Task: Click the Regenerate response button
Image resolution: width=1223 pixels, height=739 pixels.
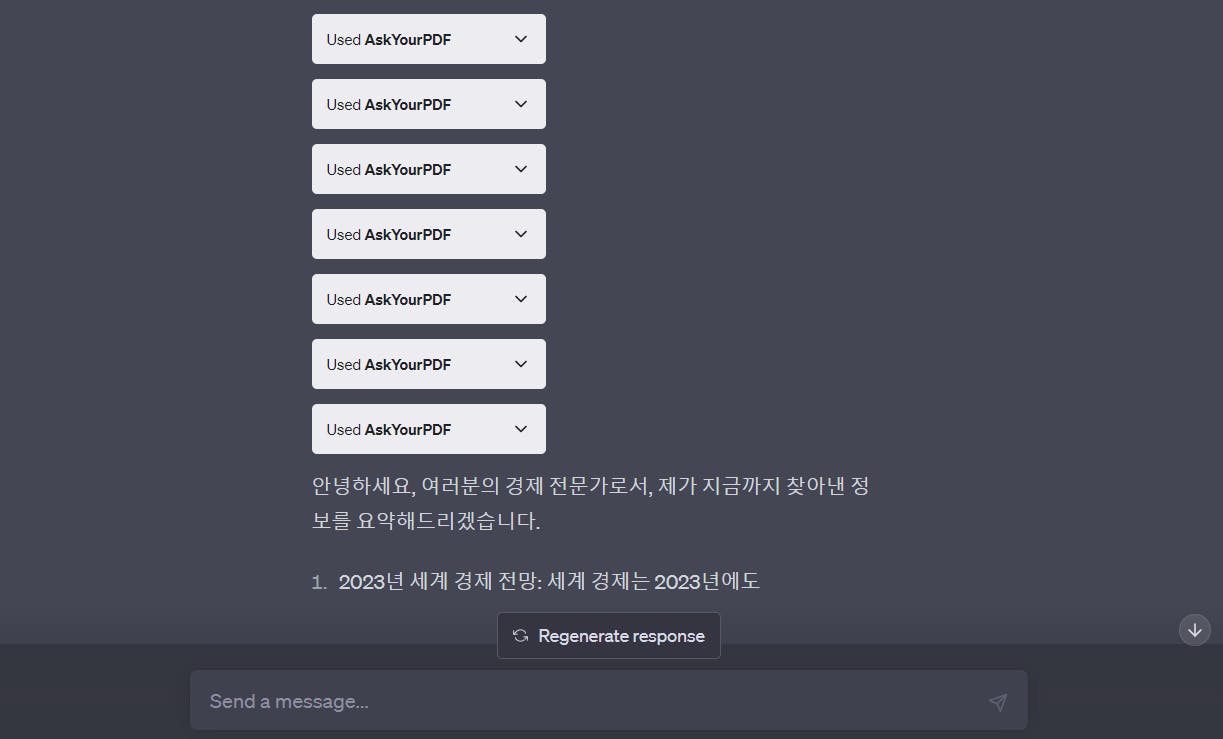Action: (x=608, y=636)
